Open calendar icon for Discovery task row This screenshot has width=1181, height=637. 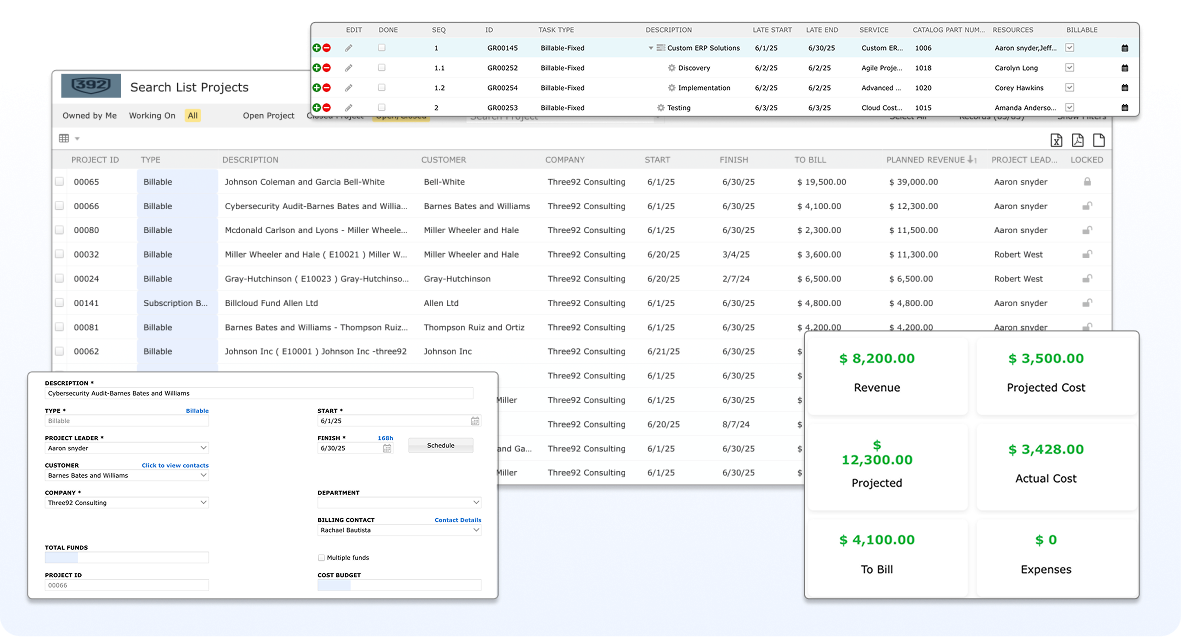point(1125,68)
